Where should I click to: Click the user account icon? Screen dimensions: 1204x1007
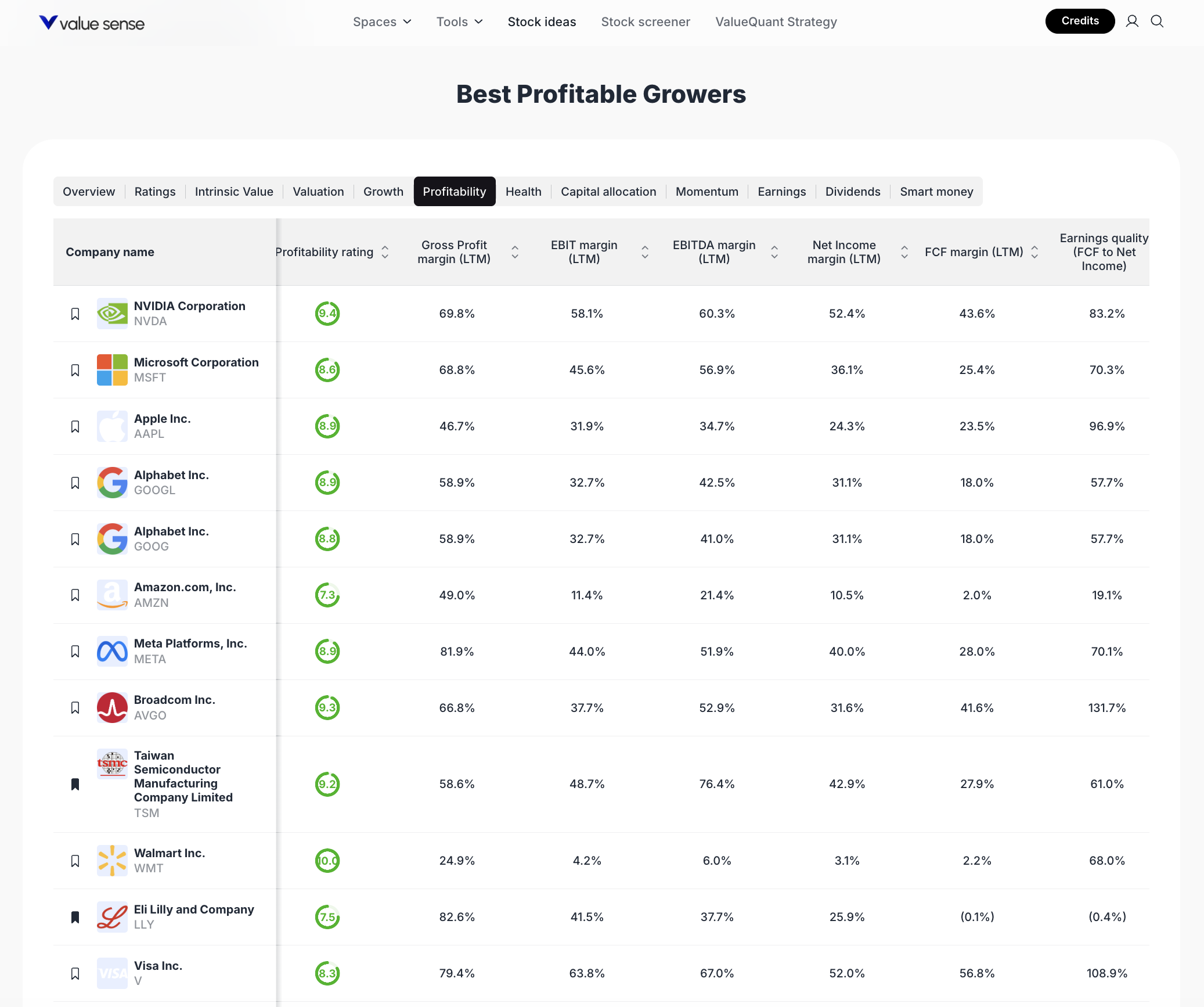click(1133, 21)
